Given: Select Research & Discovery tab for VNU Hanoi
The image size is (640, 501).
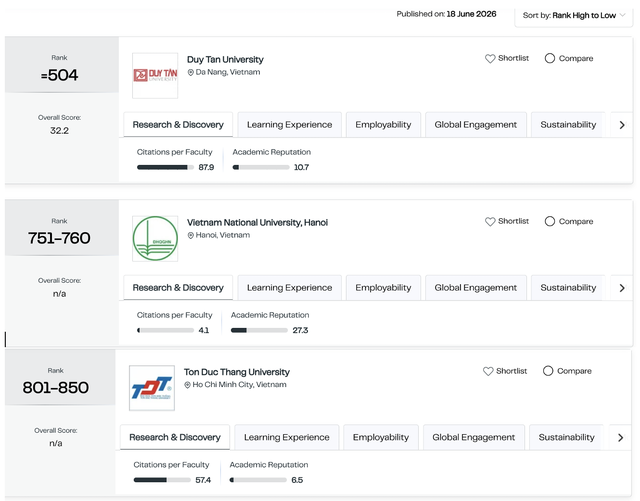Looking at the screenshot, I should (178, 288).
